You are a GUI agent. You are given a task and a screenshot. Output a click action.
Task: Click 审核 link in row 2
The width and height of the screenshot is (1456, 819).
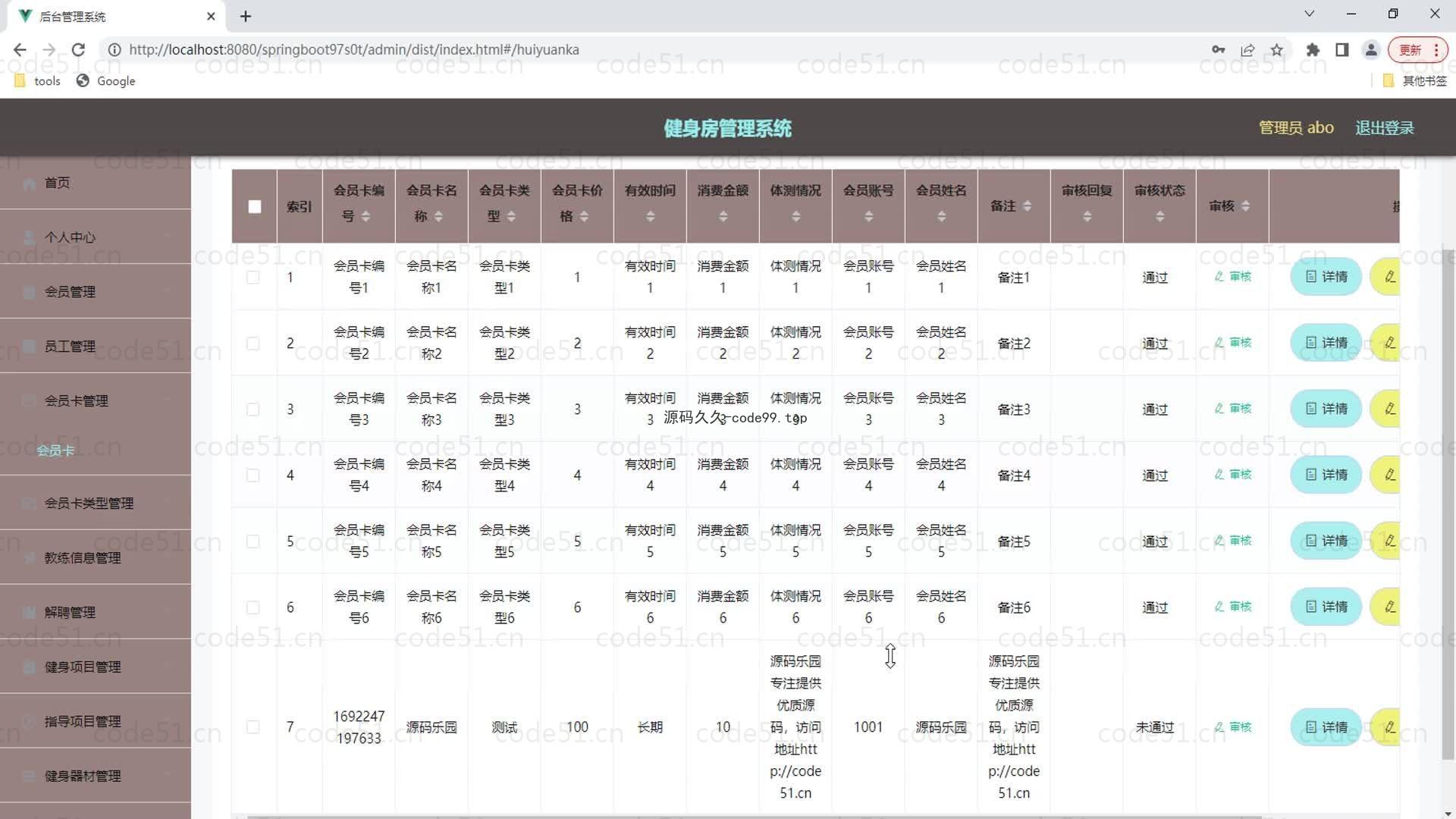pos(1232,343)
